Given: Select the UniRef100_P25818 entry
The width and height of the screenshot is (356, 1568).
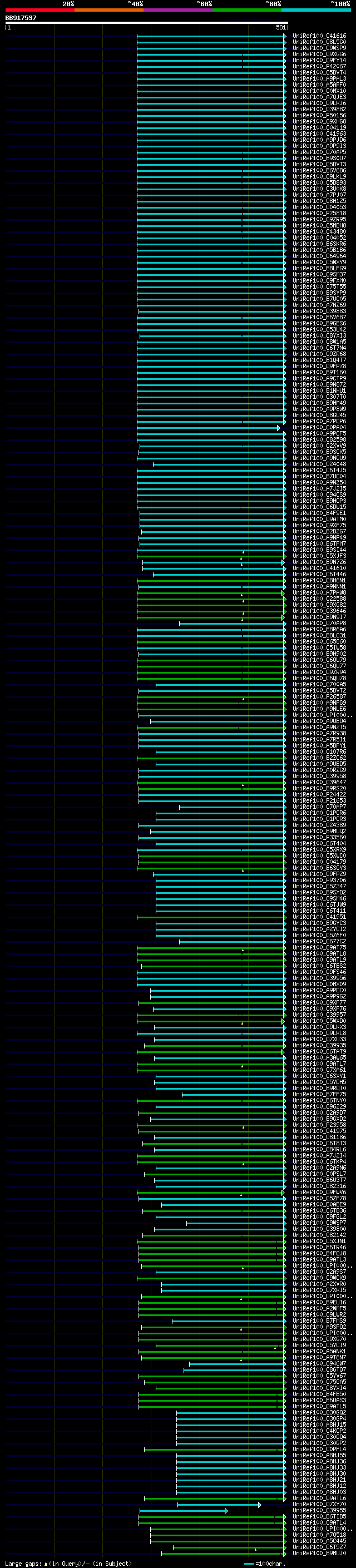Looking at the screenshot, I should (319, 213).
